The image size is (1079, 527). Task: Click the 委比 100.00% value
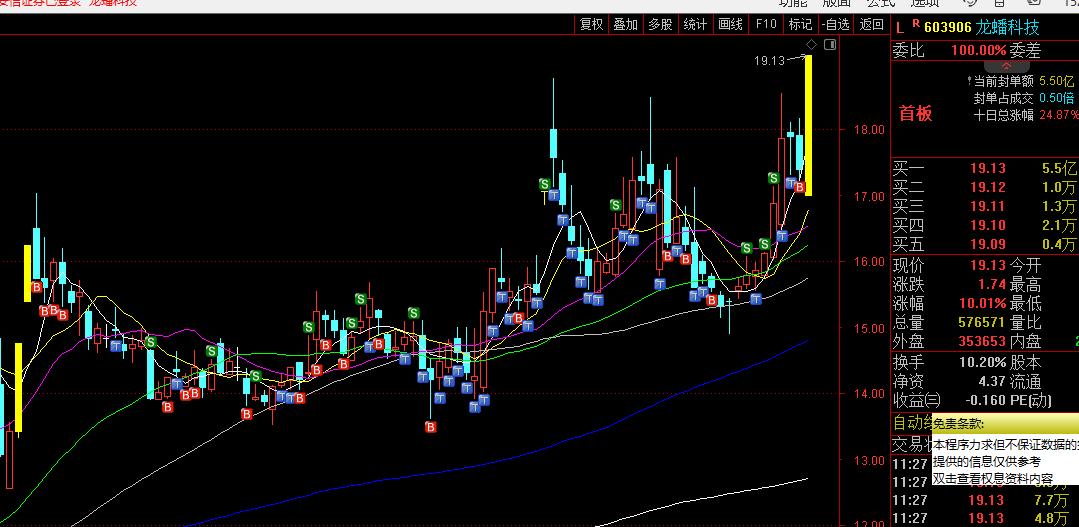click(979, 50)
